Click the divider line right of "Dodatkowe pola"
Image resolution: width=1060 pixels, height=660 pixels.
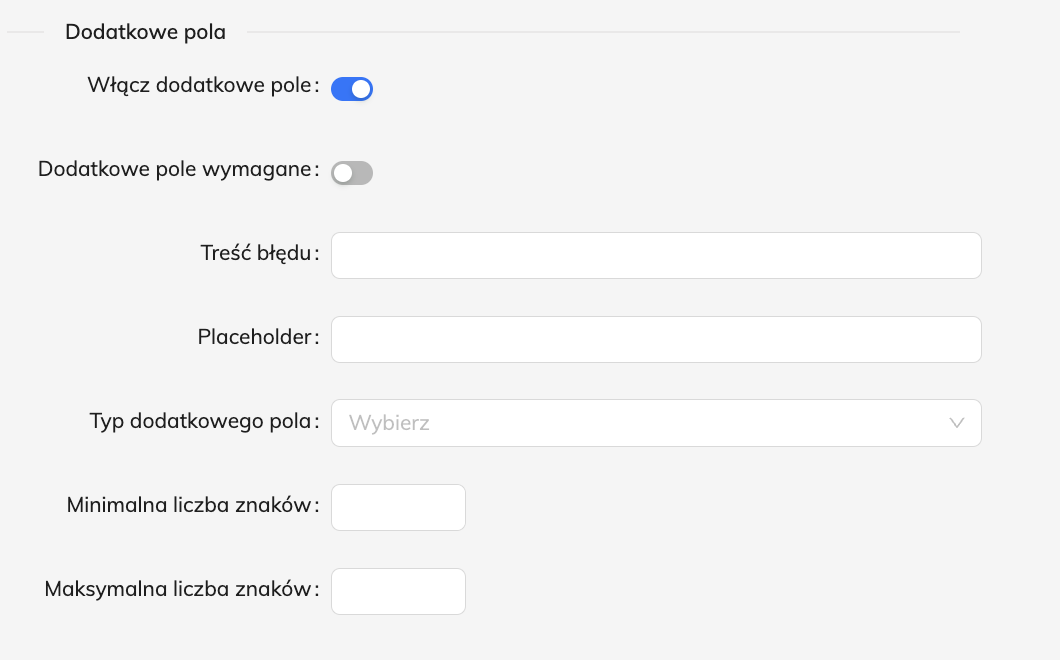(600, 32)
